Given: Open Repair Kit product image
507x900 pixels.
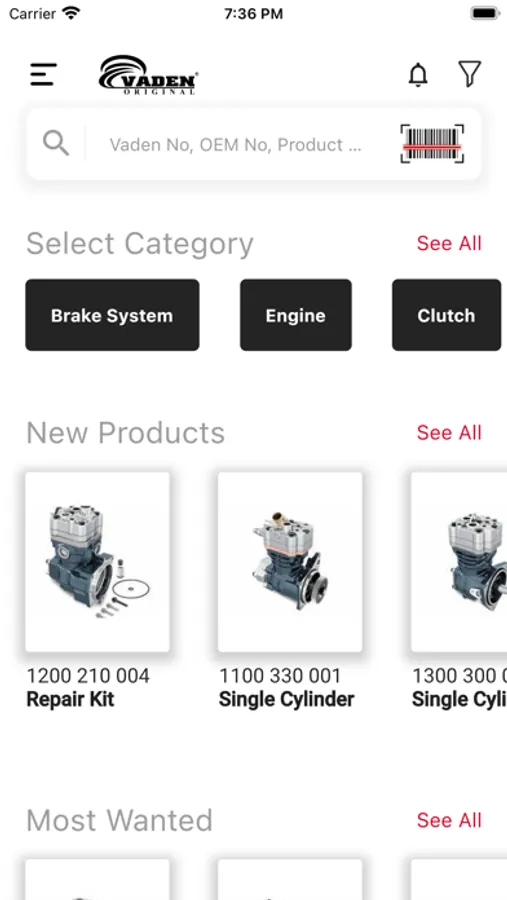Looking at the screenshot, I should click(x=98, y=562).
